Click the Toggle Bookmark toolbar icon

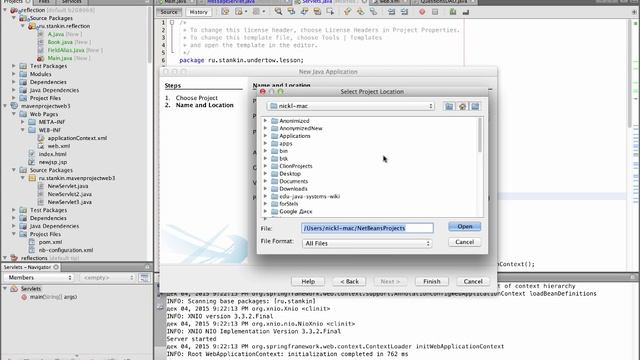(373, 12)
